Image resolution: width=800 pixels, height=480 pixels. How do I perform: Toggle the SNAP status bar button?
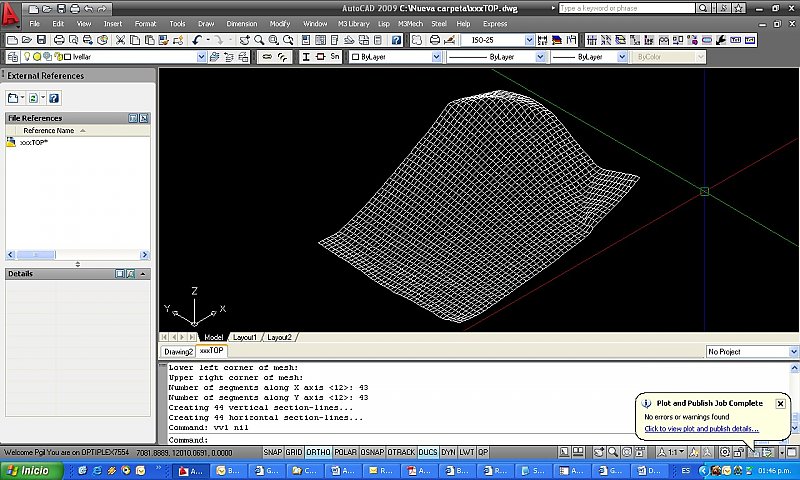(273, 452)
